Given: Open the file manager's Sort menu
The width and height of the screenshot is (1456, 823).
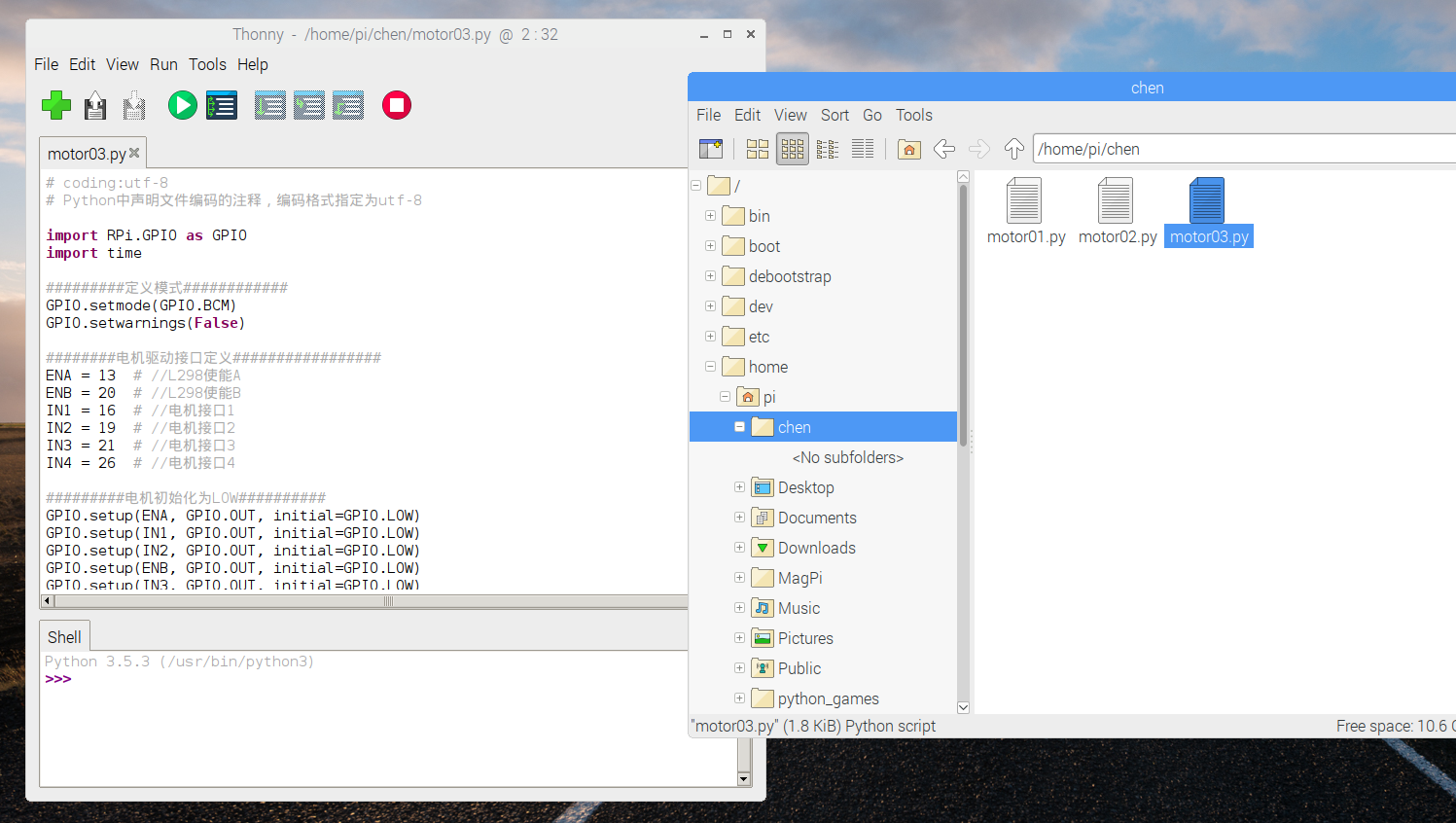Looking at the screenshot, I should [835, 115].
